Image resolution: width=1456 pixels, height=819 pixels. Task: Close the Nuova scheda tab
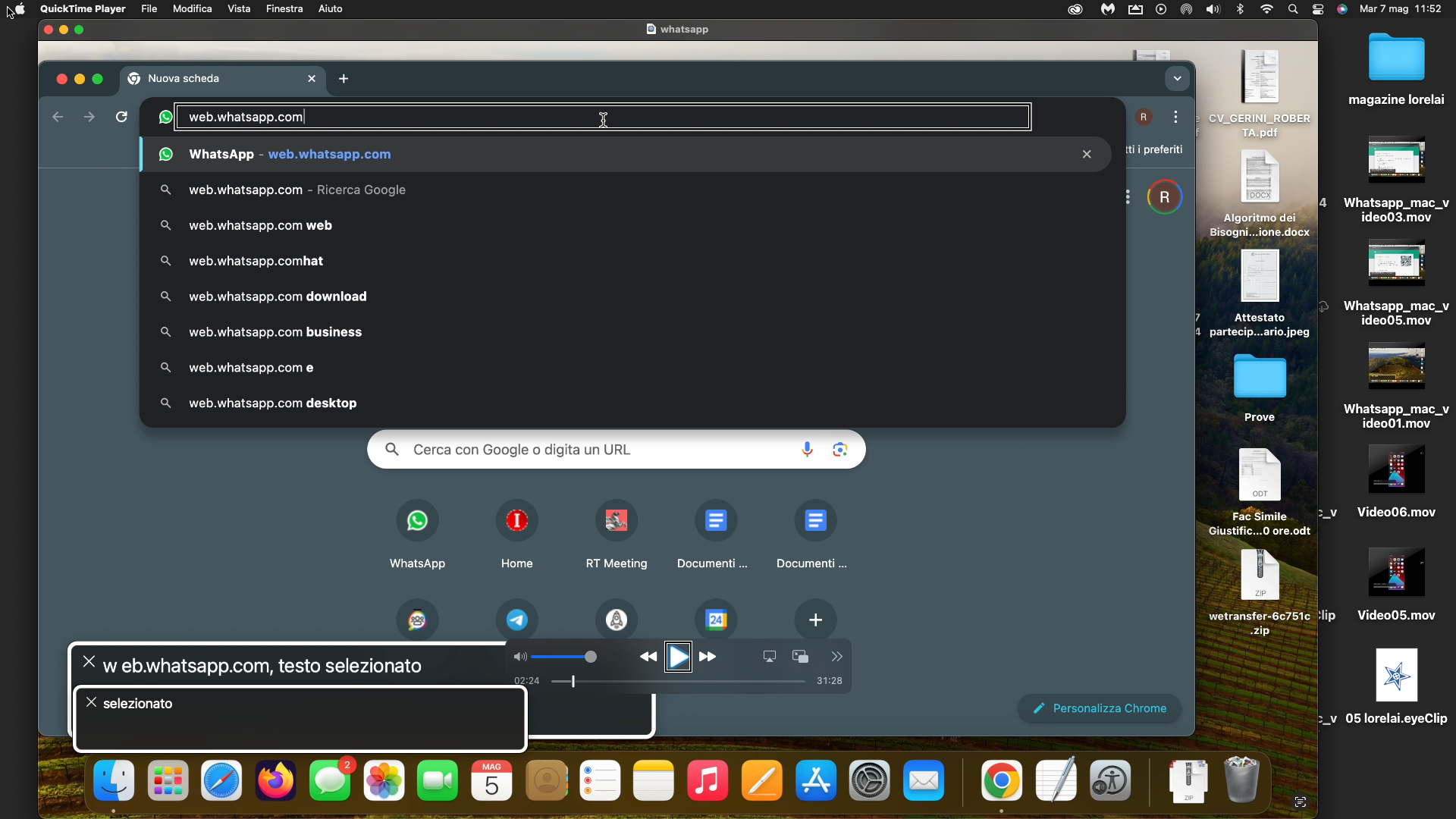click(312, 79)
